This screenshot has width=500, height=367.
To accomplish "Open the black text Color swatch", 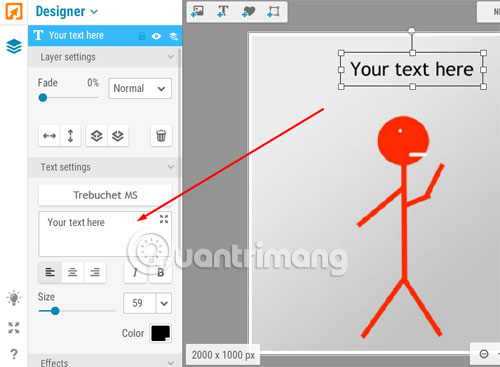I will 161,333.
